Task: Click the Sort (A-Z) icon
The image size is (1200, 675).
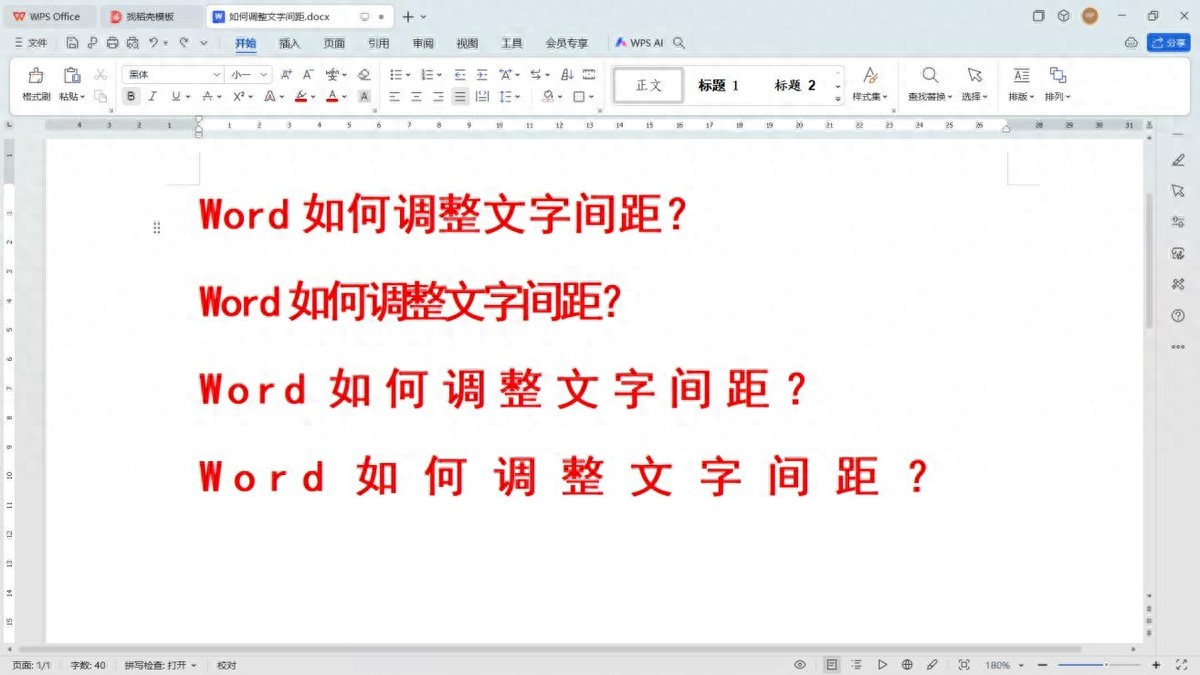Action: click(x=567, y=75)
